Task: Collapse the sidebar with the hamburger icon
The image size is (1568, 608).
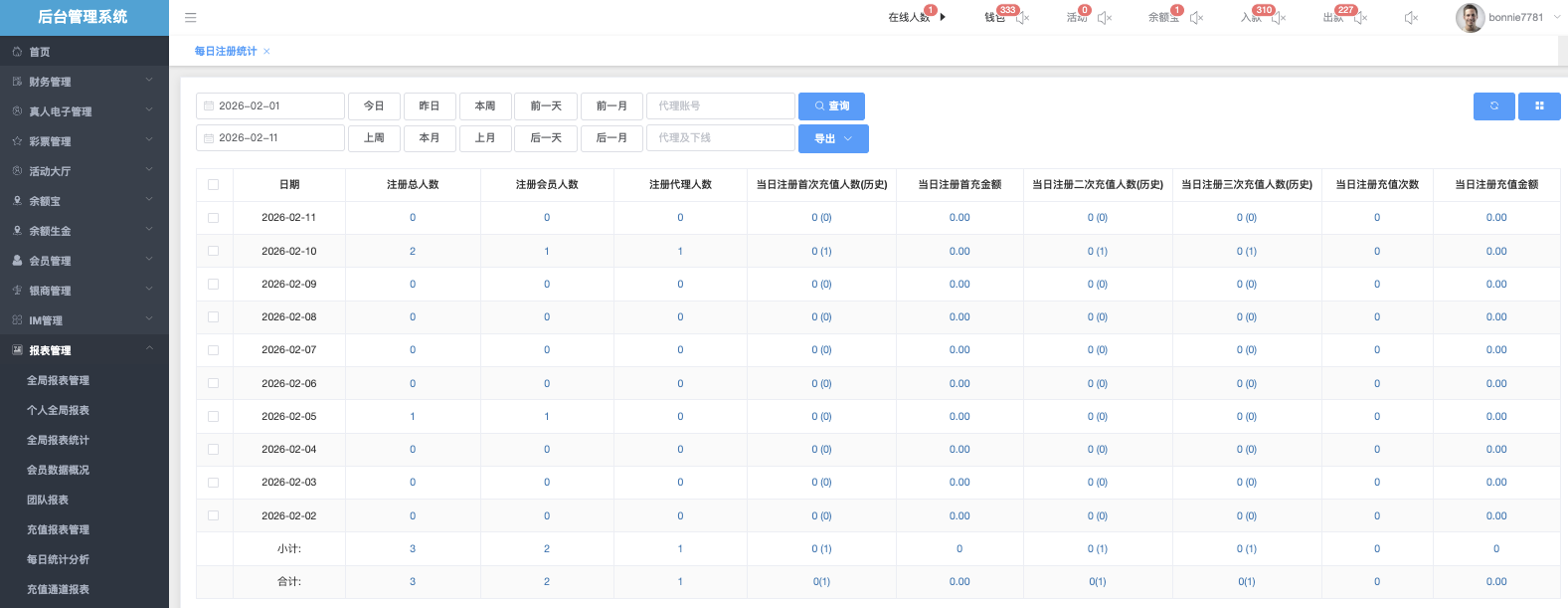Action: (x=191, y=18)
